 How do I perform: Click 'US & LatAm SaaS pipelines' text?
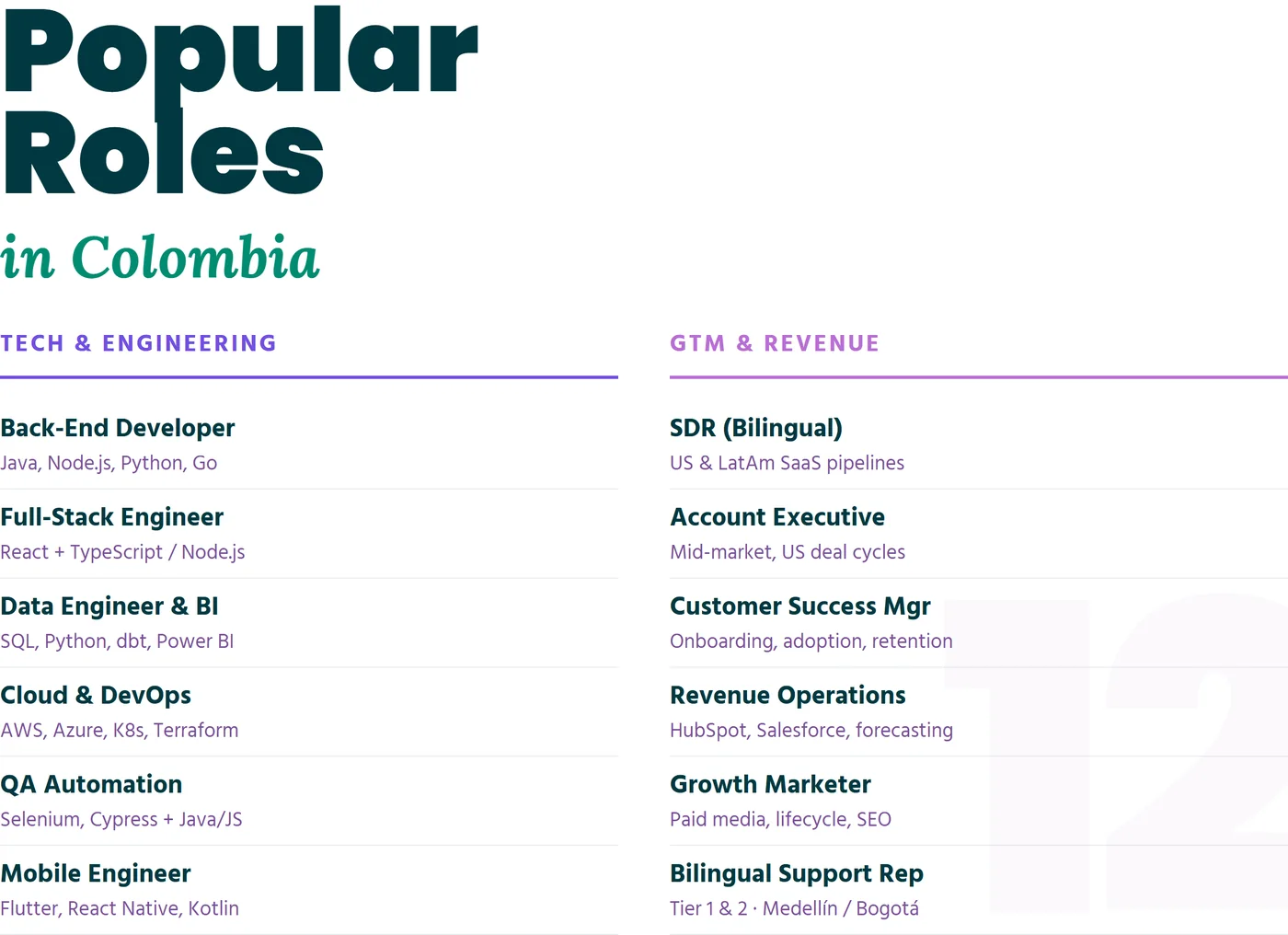(788, 463)
